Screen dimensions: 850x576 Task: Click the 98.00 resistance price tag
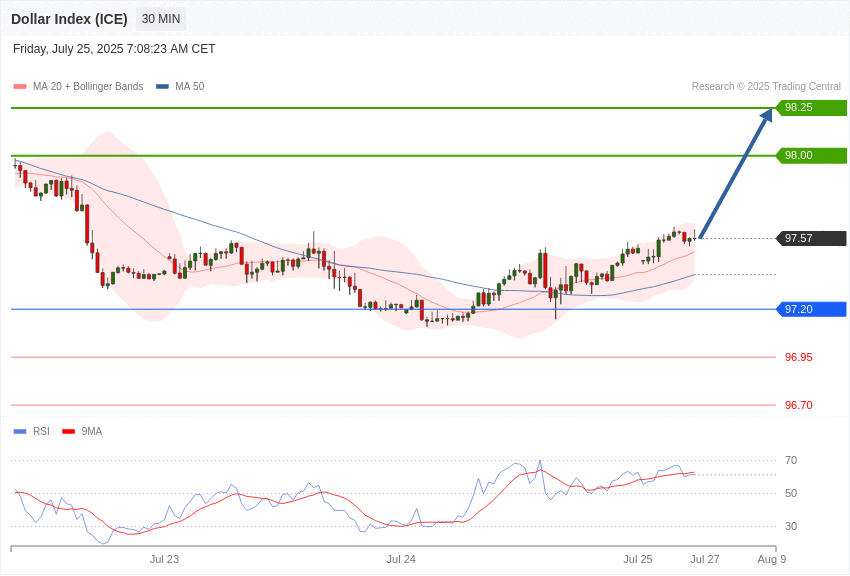811,156
